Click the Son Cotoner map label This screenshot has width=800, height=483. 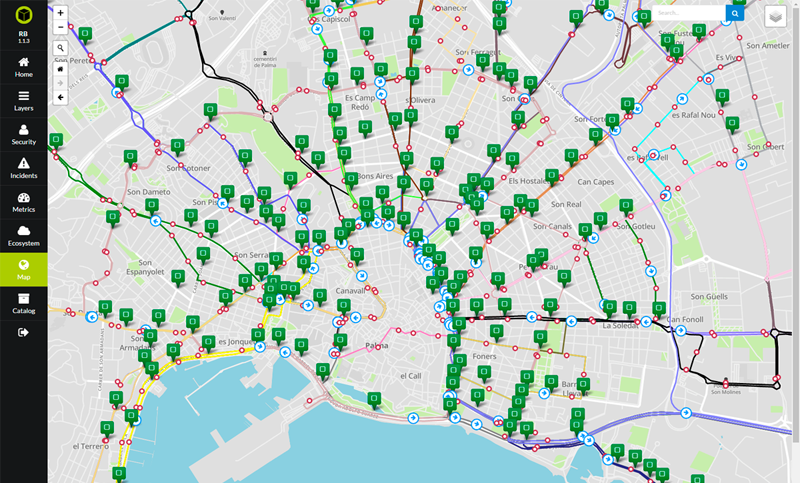pos(188,168)
